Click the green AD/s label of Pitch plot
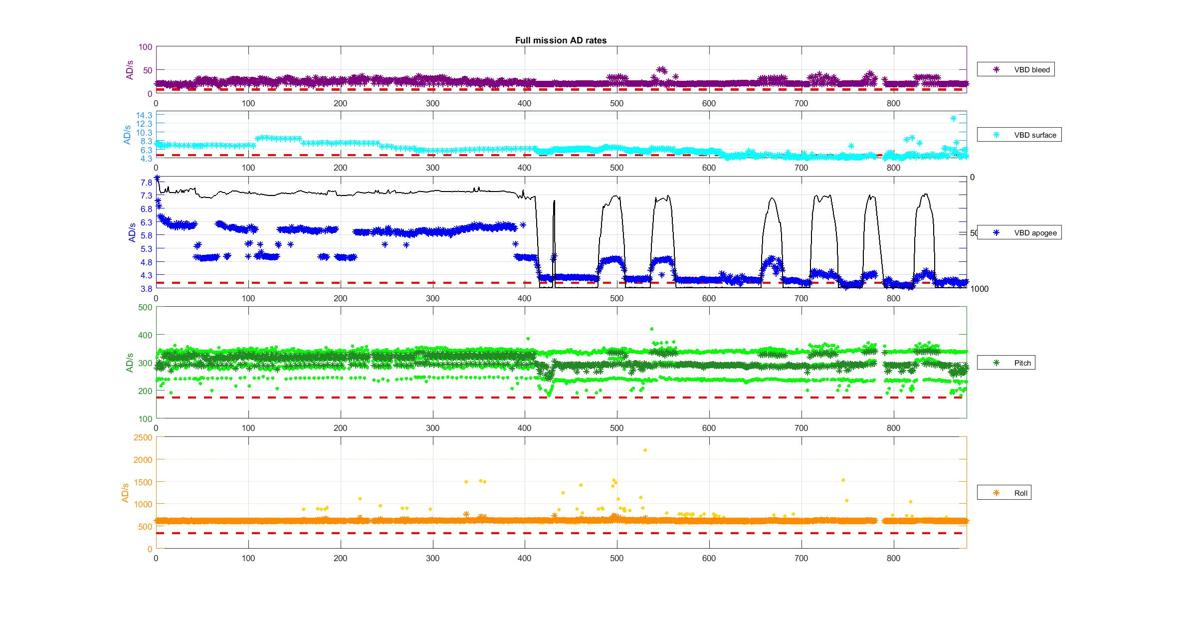Viewport: 1200px width, 617px height. [x=129, y=363]
